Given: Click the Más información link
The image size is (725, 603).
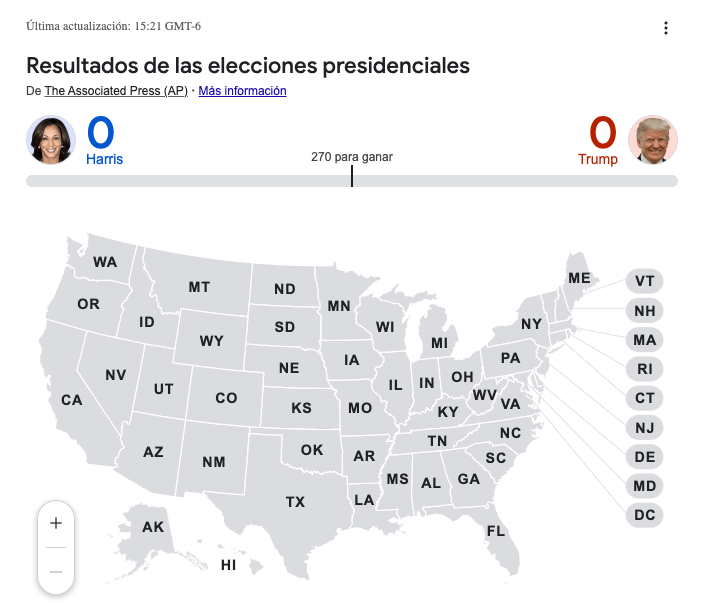Looking at the screenshot, I should [242, 91].
